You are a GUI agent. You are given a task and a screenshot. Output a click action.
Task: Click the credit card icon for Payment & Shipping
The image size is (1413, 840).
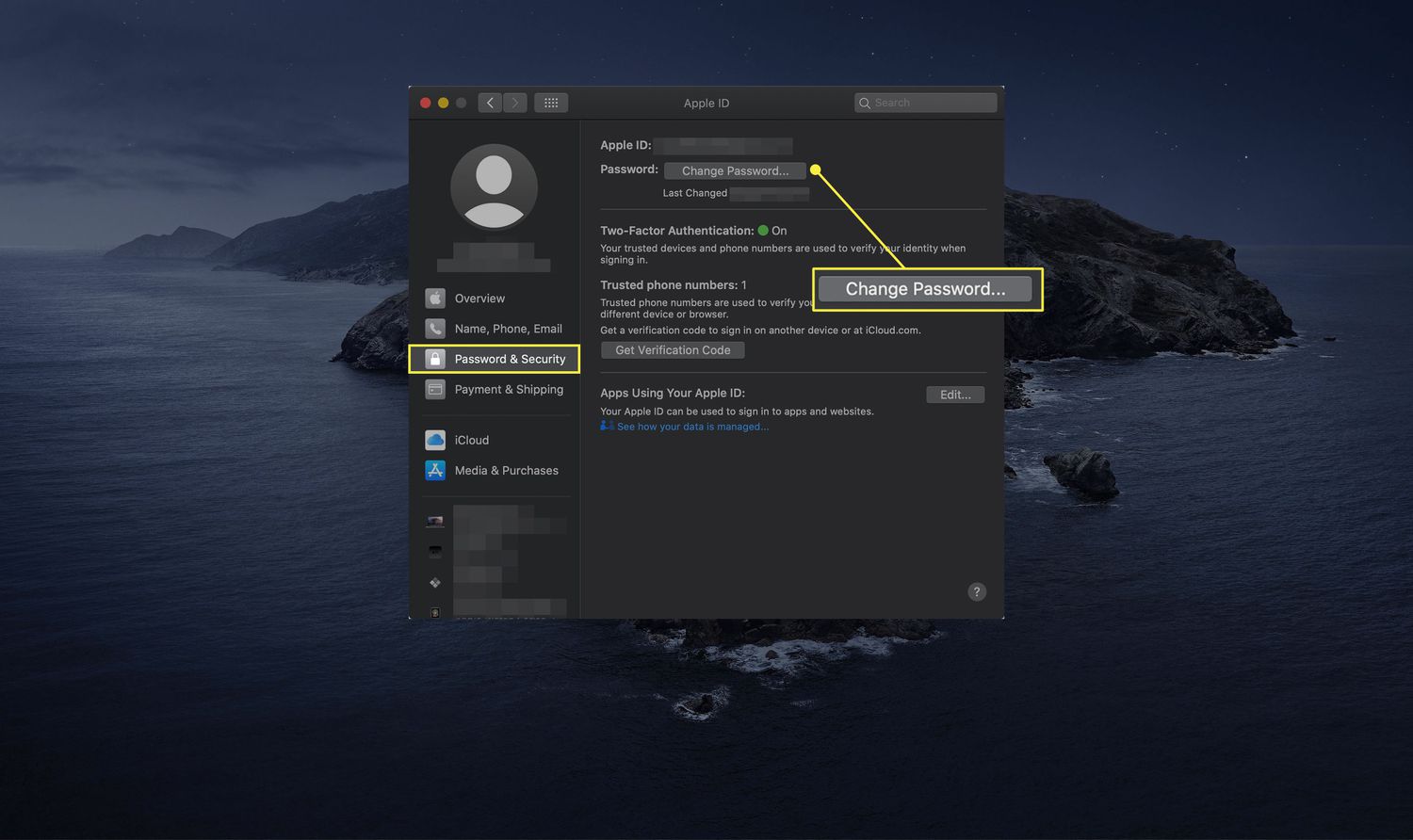point(434,389)
